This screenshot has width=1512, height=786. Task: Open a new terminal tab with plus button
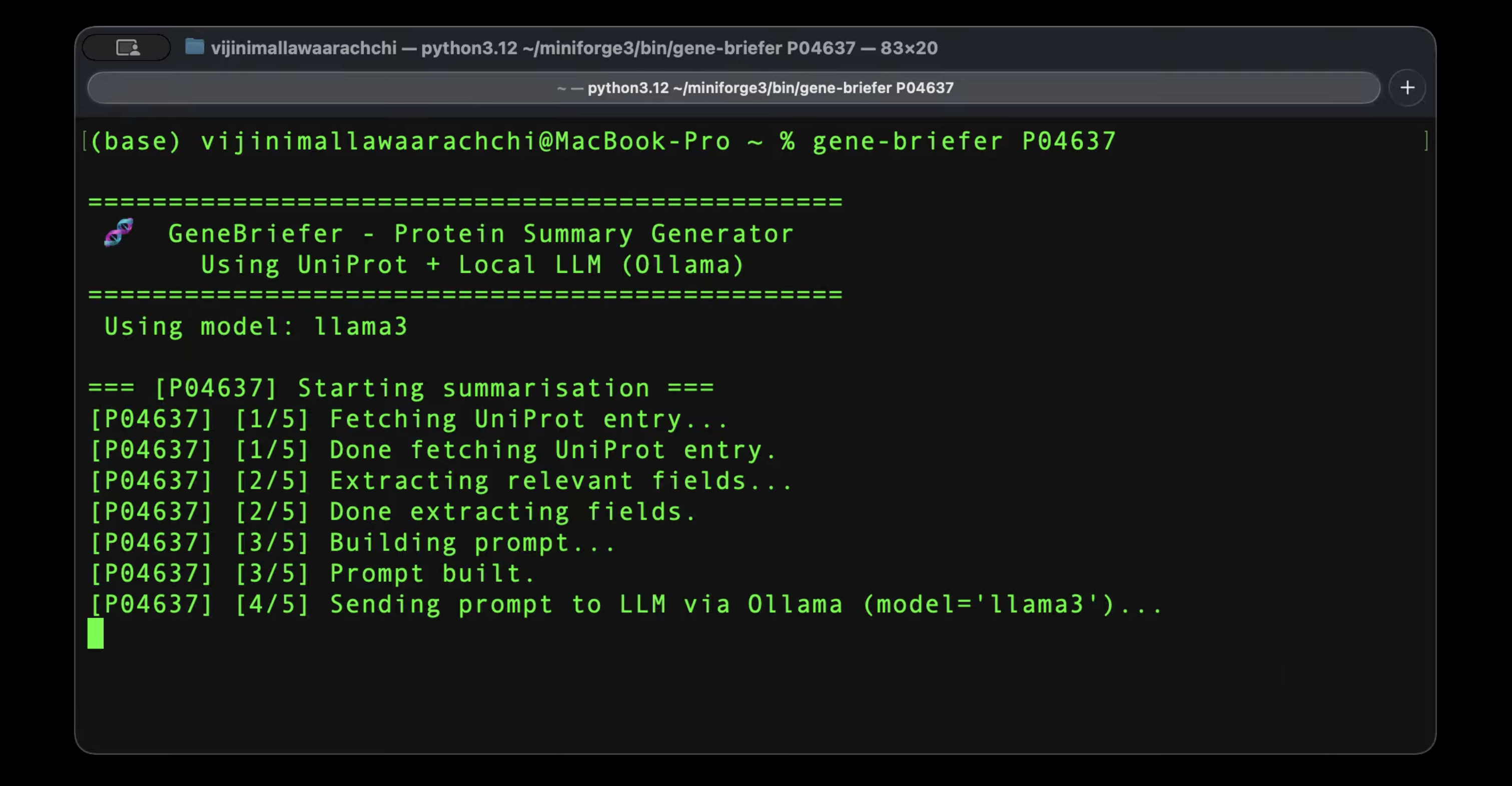pyautogui.click(x=1407, y=88)
